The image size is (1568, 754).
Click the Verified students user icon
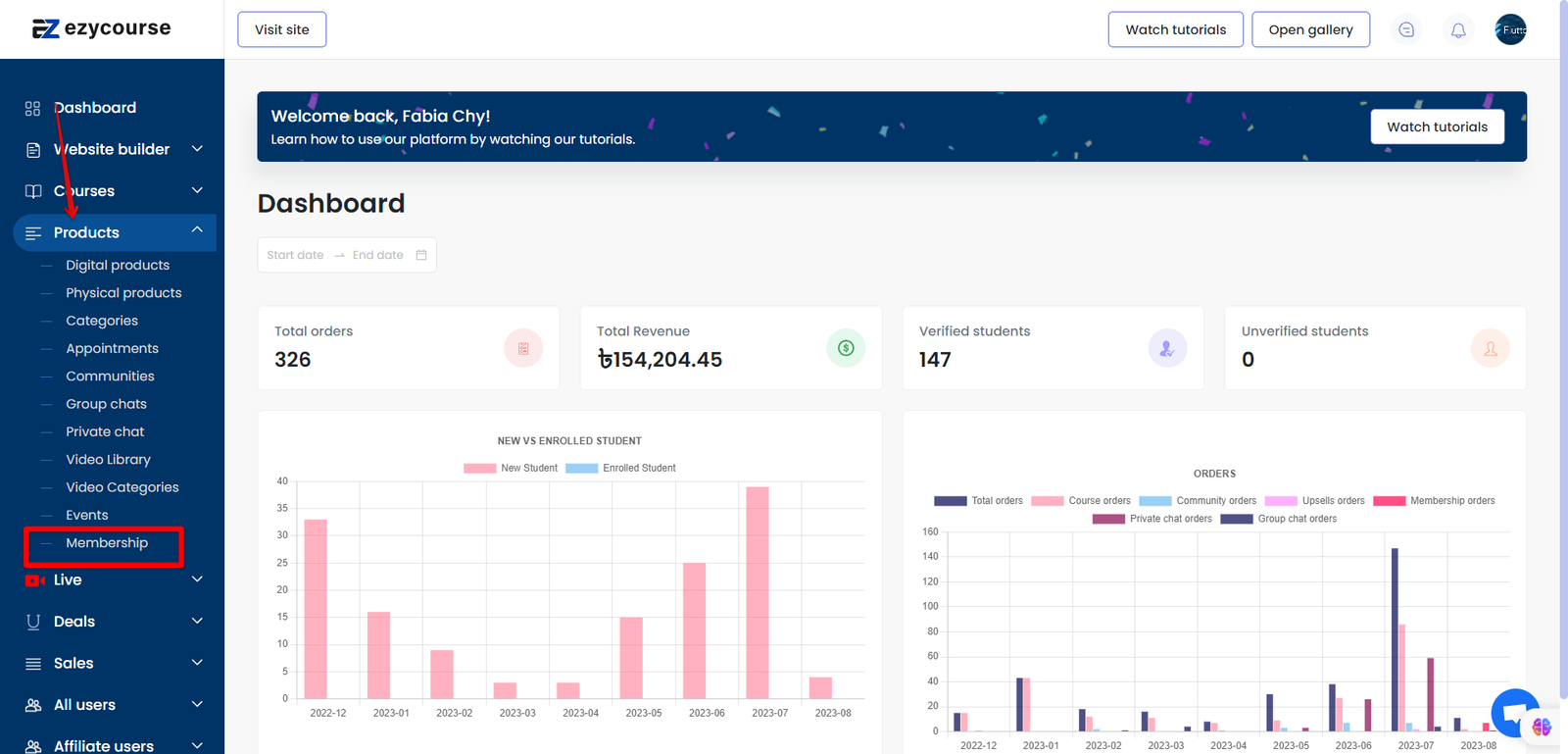(x=1167, y=348)
